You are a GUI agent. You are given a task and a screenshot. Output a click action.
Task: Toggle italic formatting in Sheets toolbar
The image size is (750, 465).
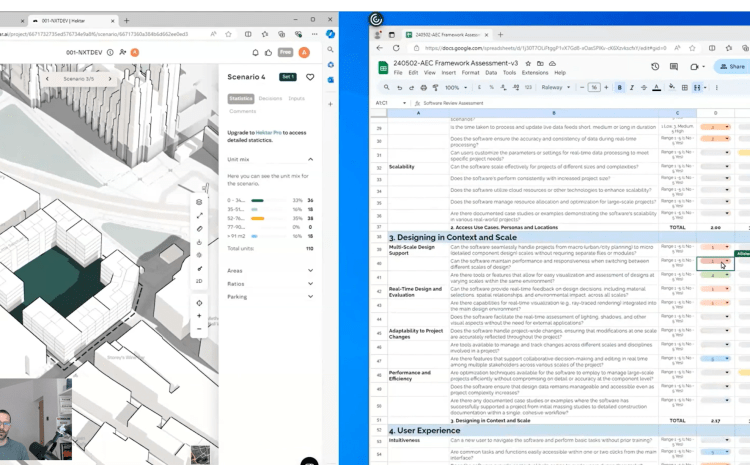[x=632, y=88]
